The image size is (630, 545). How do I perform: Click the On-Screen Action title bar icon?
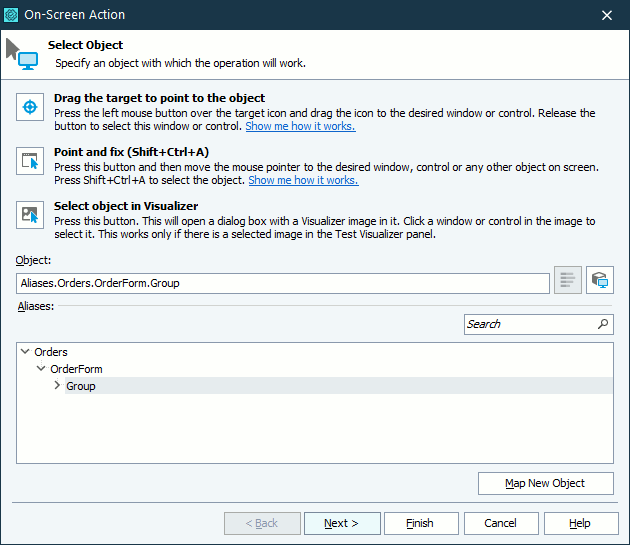tap(12, 15)
